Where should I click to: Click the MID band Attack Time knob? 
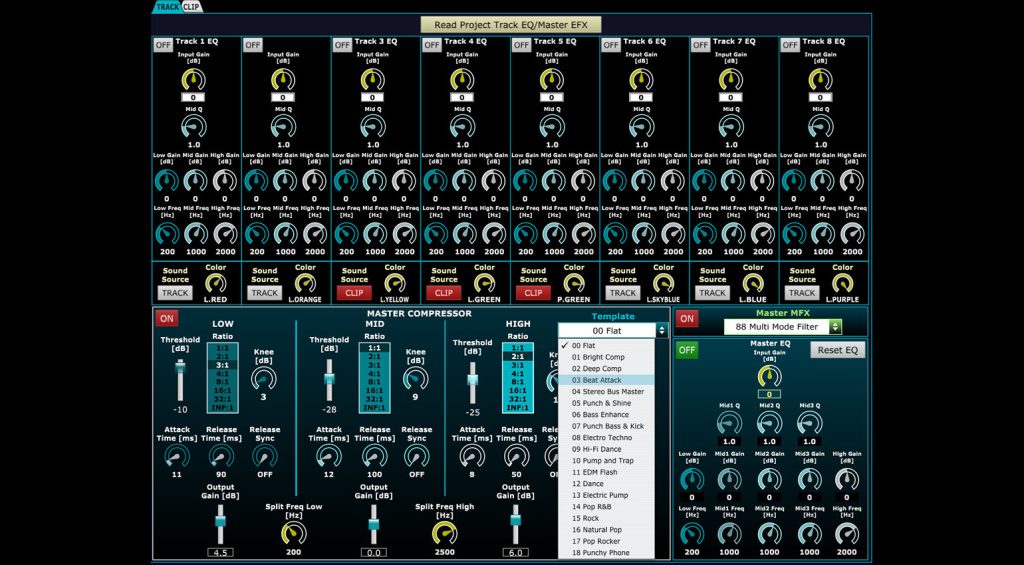coord(327,456)
